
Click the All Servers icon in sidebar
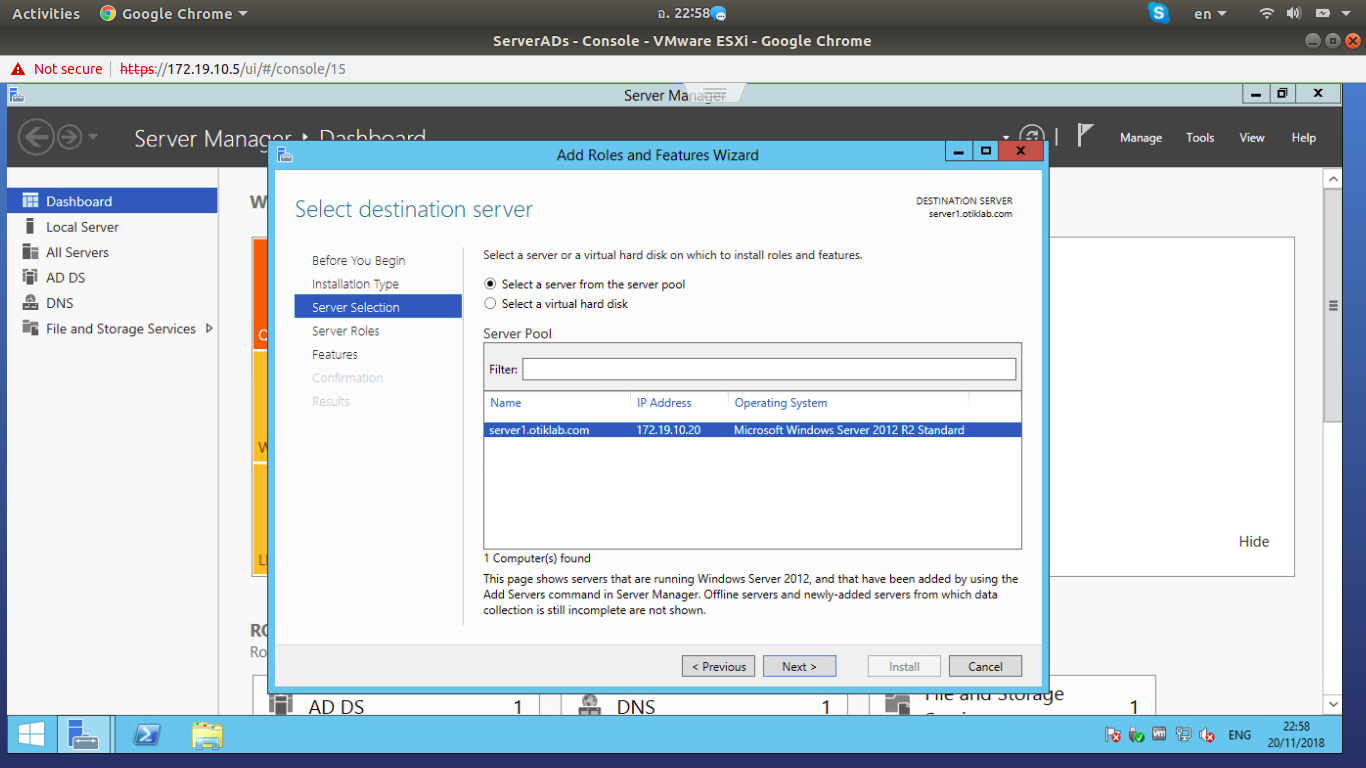(x=30, y=252)
